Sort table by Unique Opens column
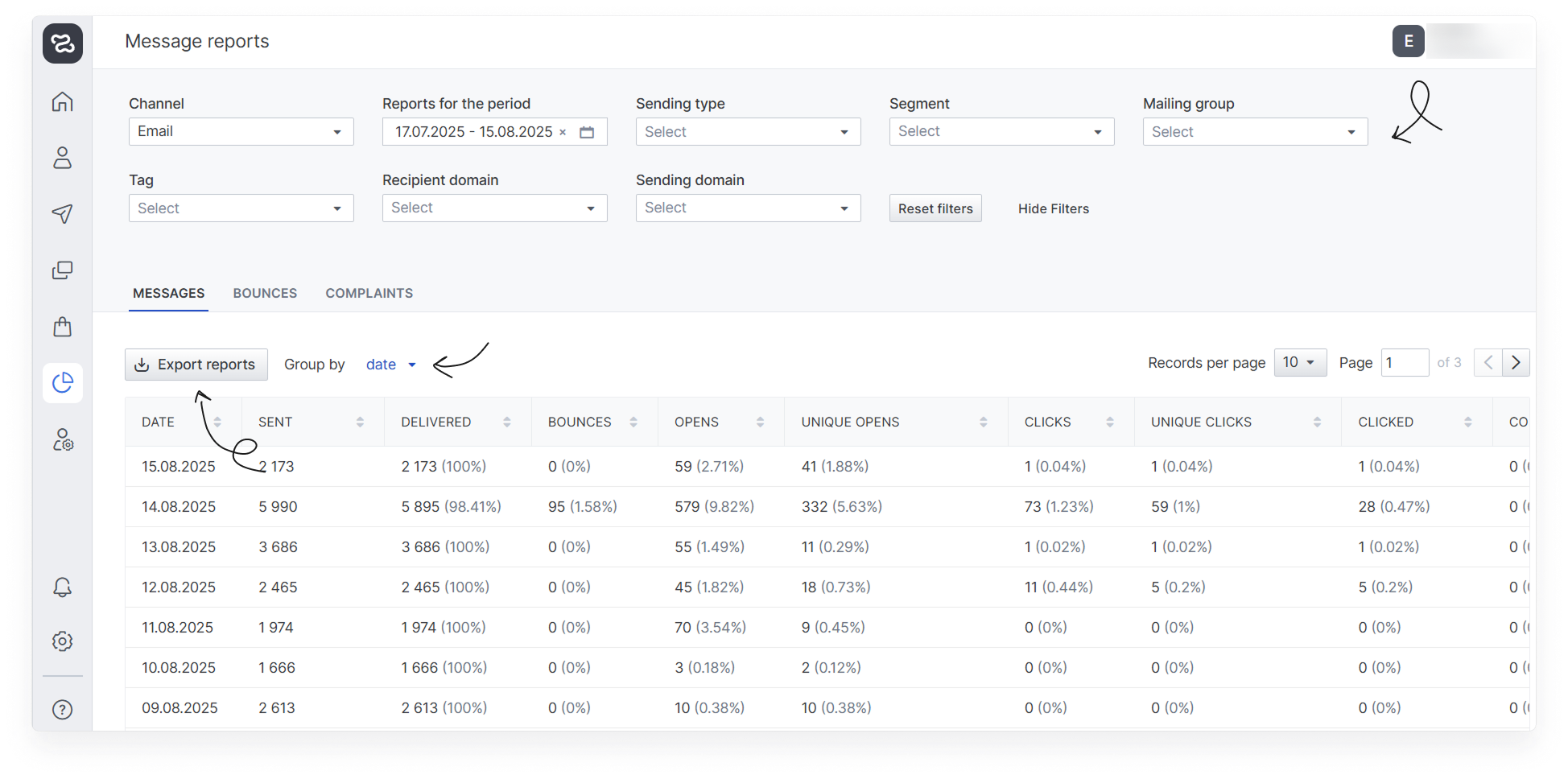Viewport: 1568px width, 779px height. [x=983, y=422]
